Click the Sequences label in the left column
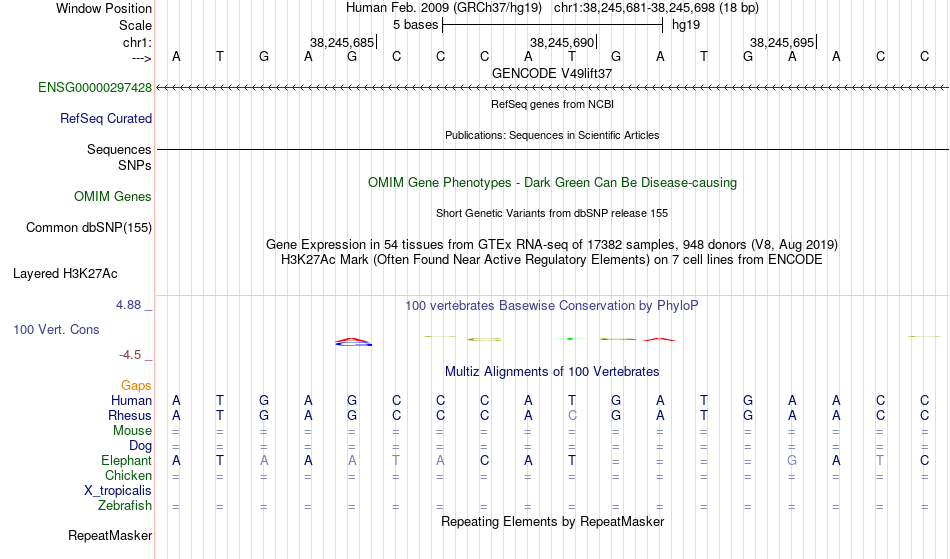The width and height of the screenshot is (950, 559). click(119, 150)
